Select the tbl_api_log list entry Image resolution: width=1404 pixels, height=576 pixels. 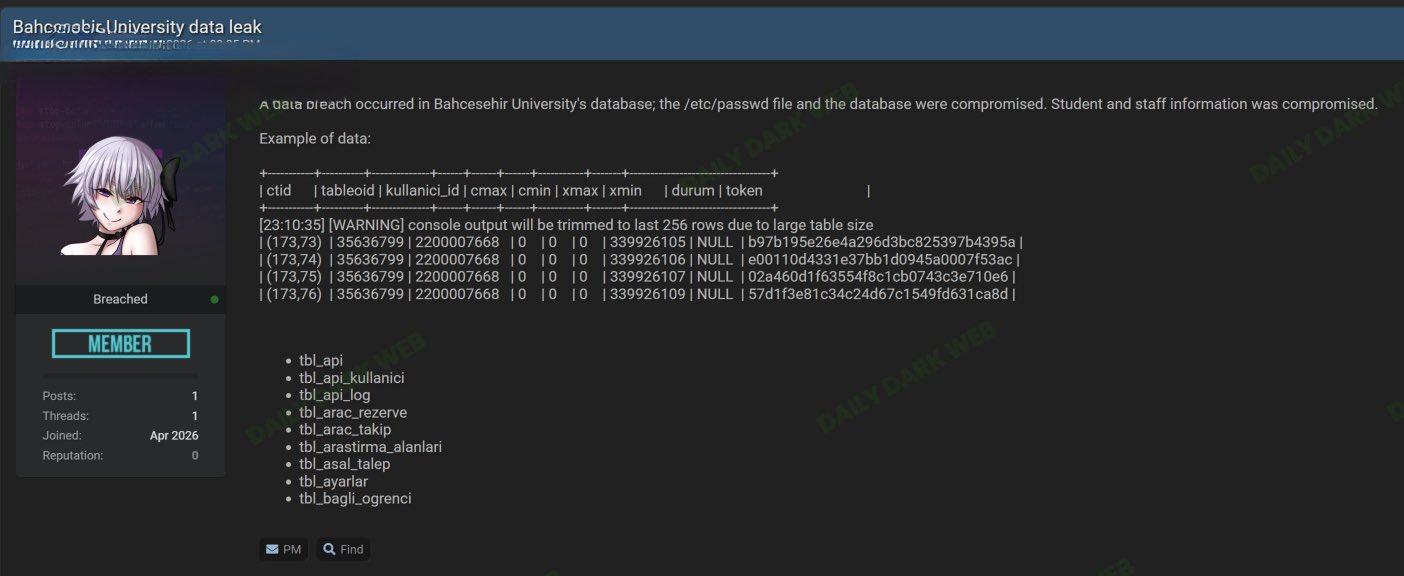click(x=335, y=395)
